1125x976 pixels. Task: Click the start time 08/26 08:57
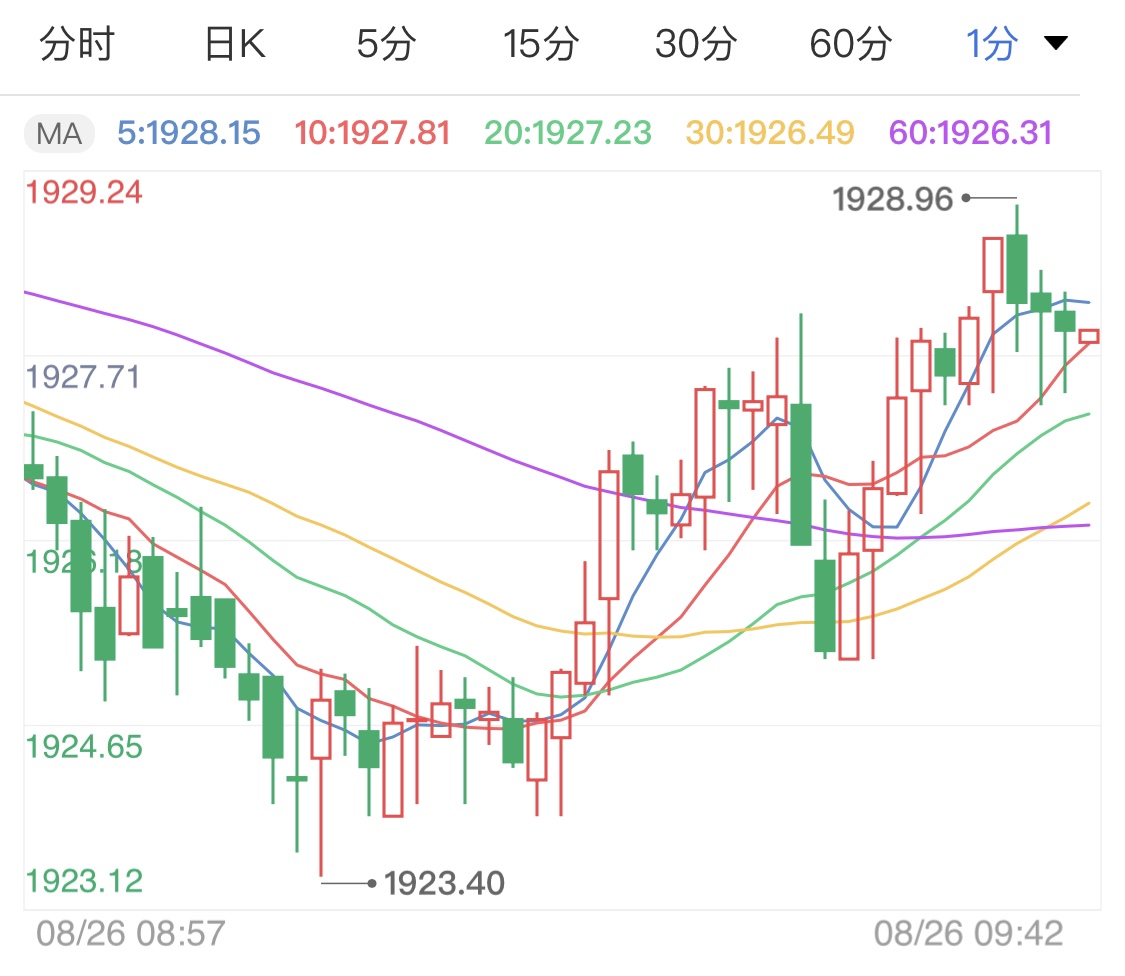131,934
